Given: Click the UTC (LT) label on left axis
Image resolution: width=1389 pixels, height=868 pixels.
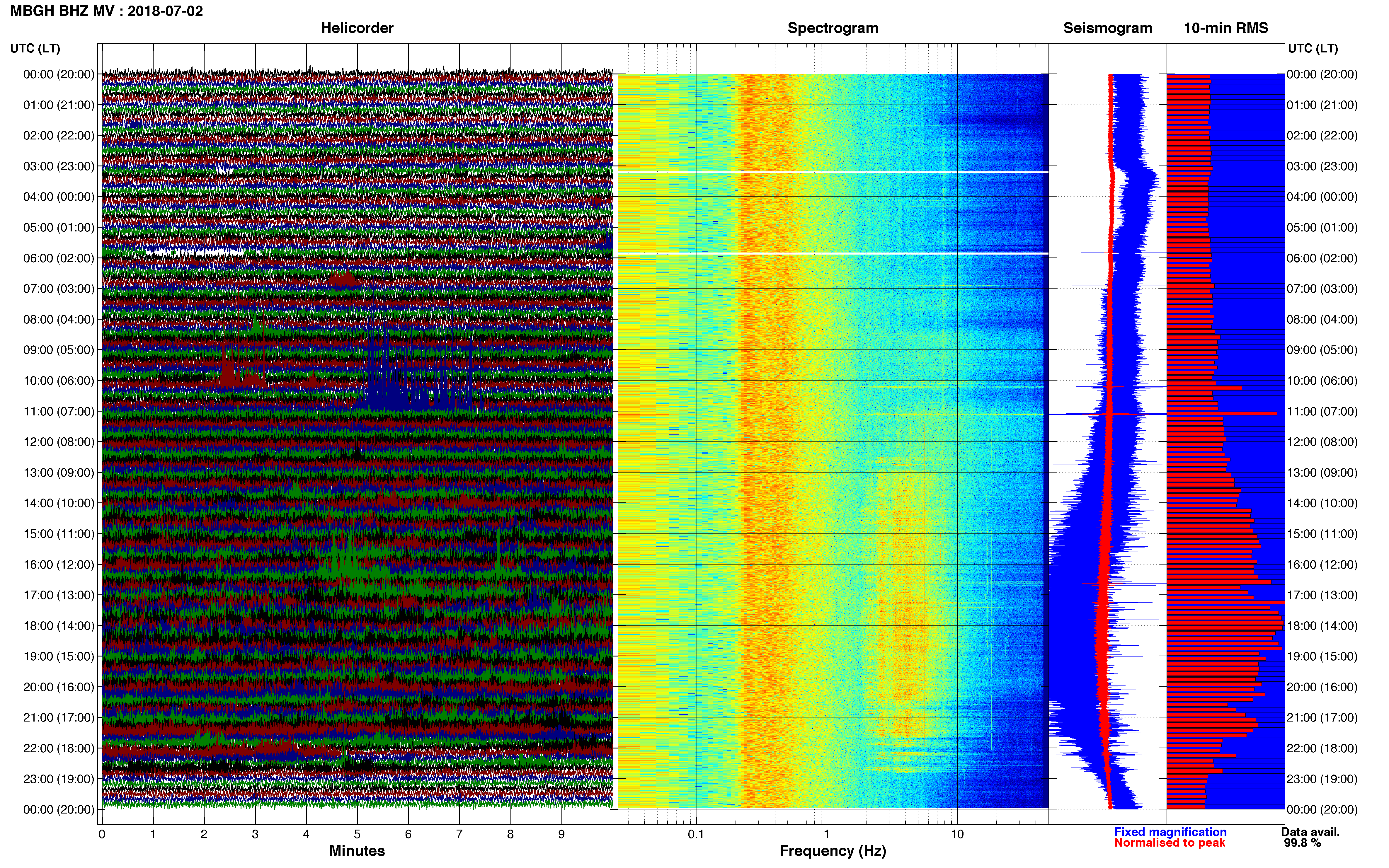Looking at the screenshot, I should [35, 48].
